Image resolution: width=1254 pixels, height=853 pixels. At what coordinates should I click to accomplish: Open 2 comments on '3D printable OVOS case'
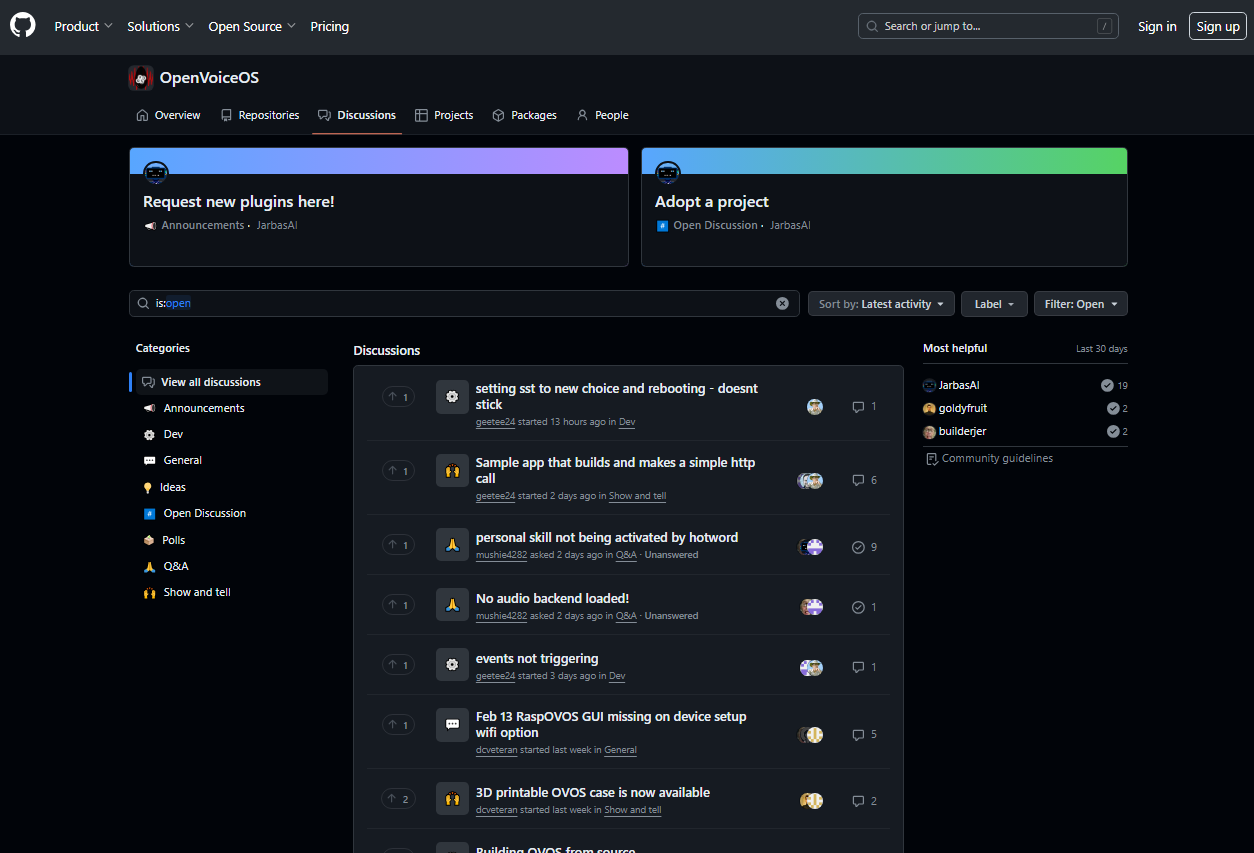click(x=864, y=801)
